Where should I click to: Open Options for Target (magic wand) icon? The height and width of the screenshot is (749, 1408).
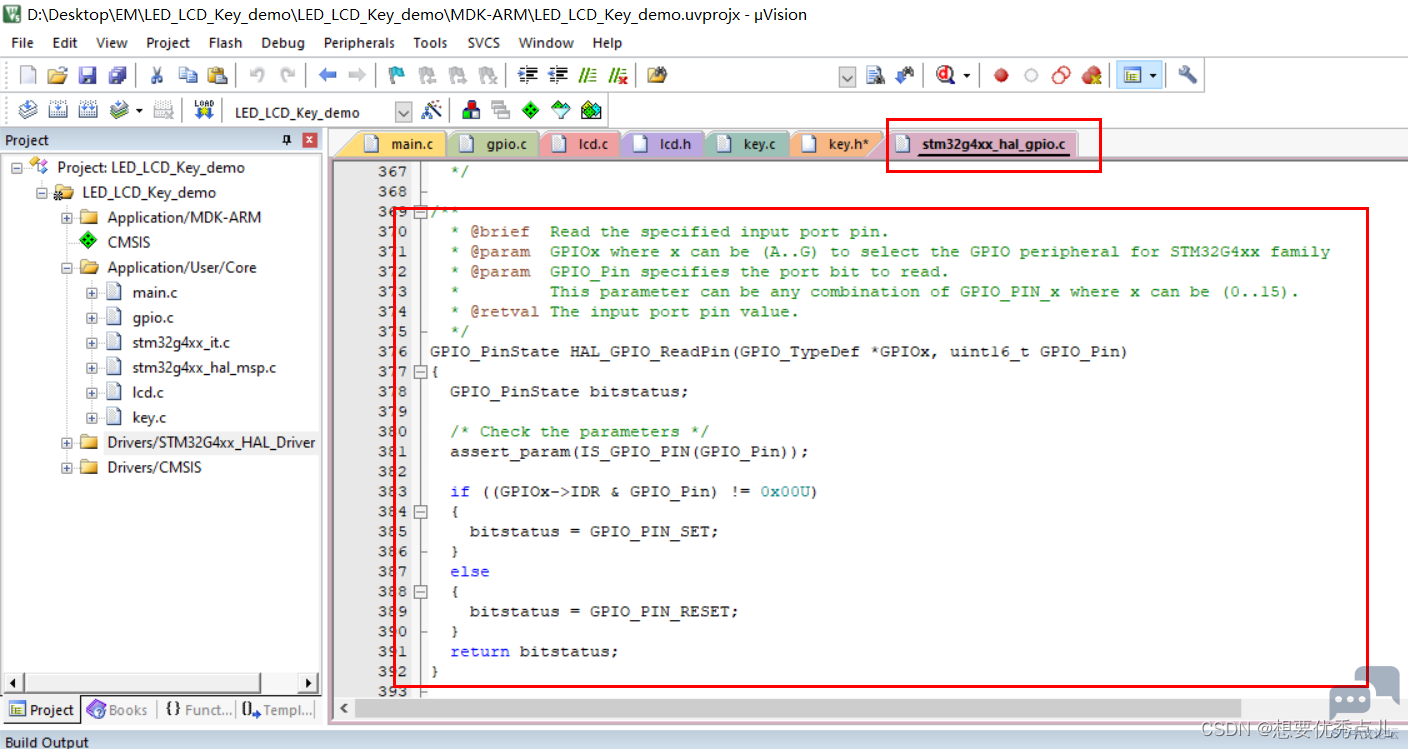[432, 110]
